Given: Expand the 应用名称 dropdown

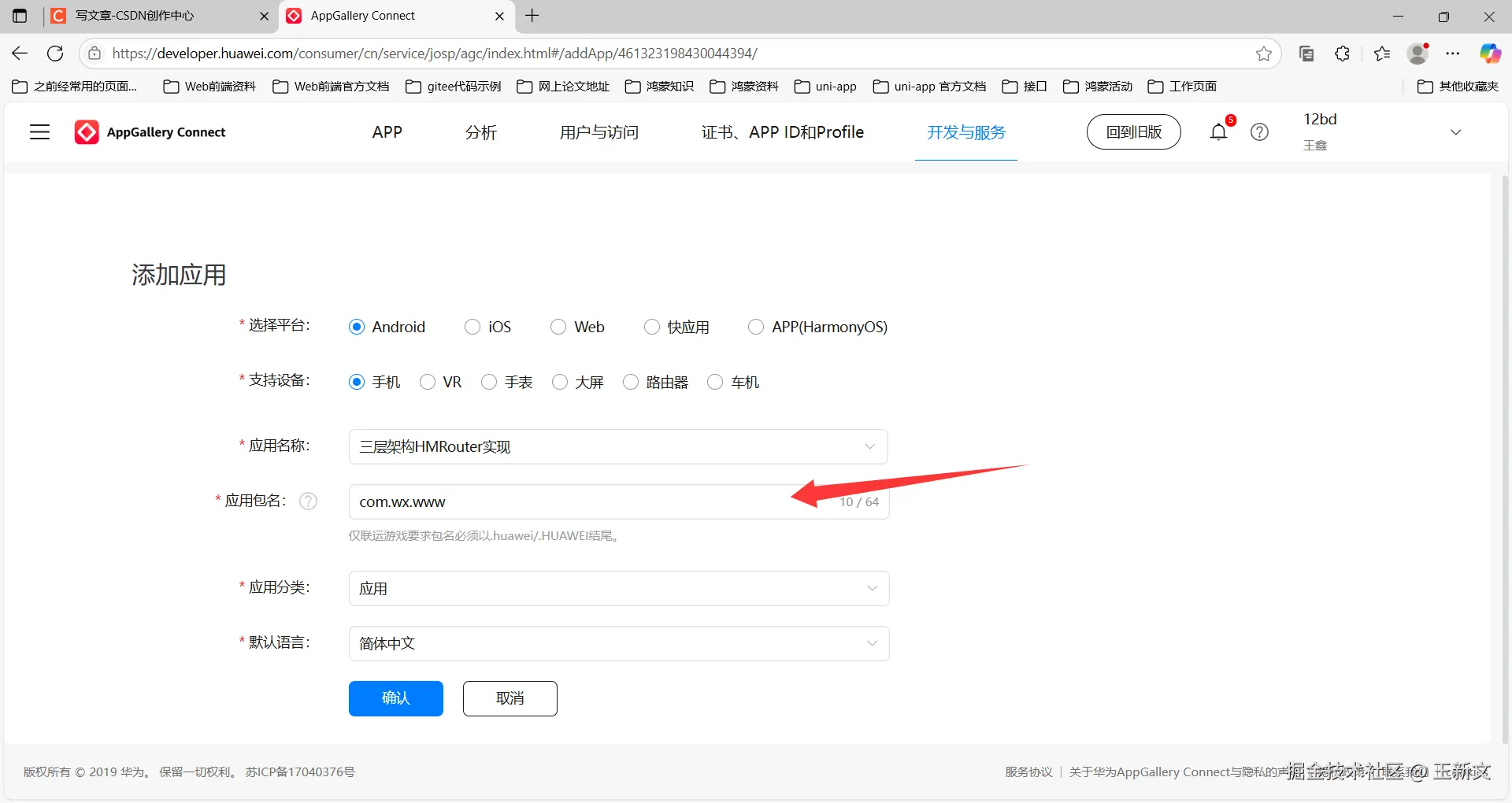Looking at the screenshot, I should coord(618,446).
